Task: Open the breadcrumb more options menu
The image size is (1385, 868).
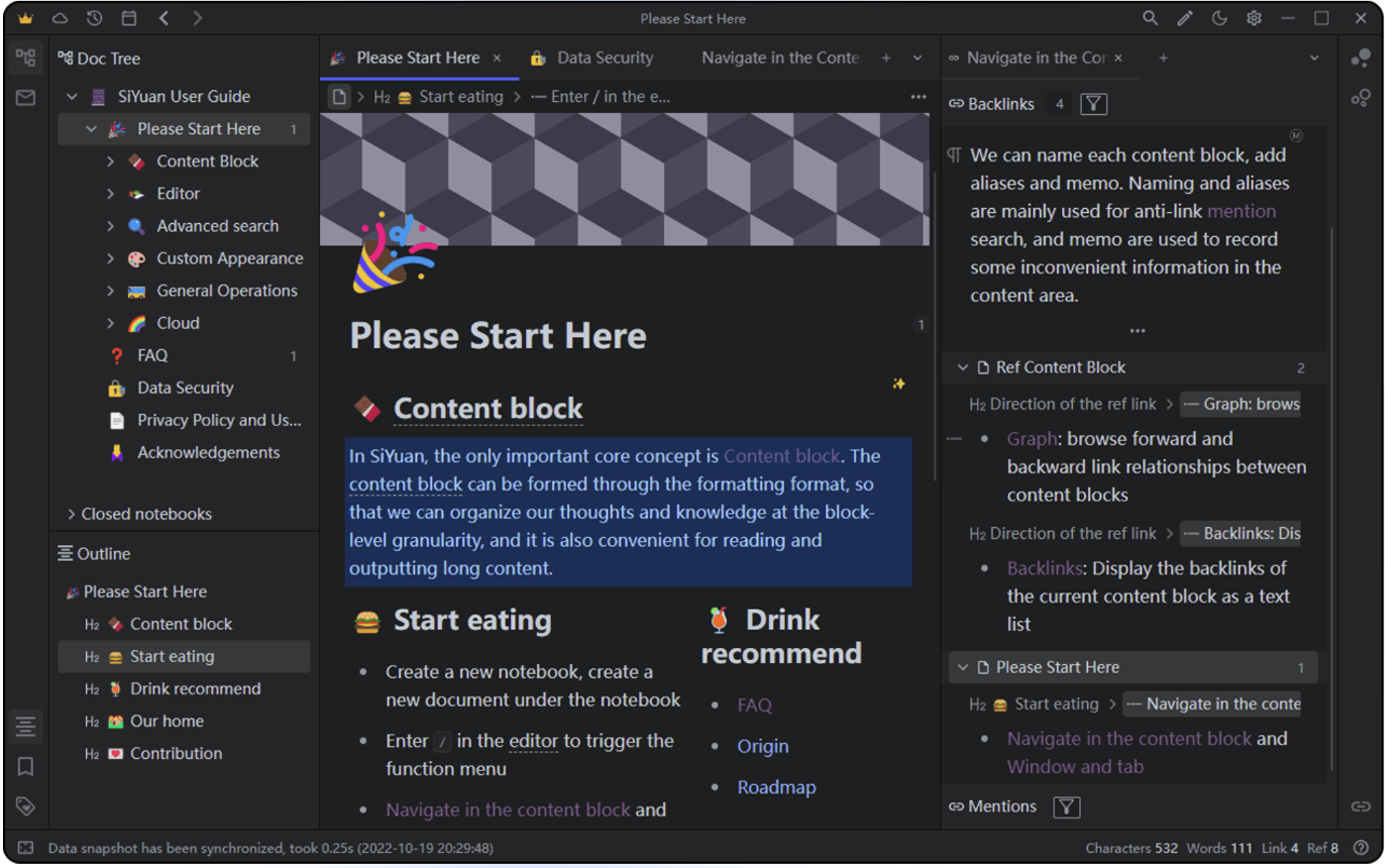Action: [918, 97]
